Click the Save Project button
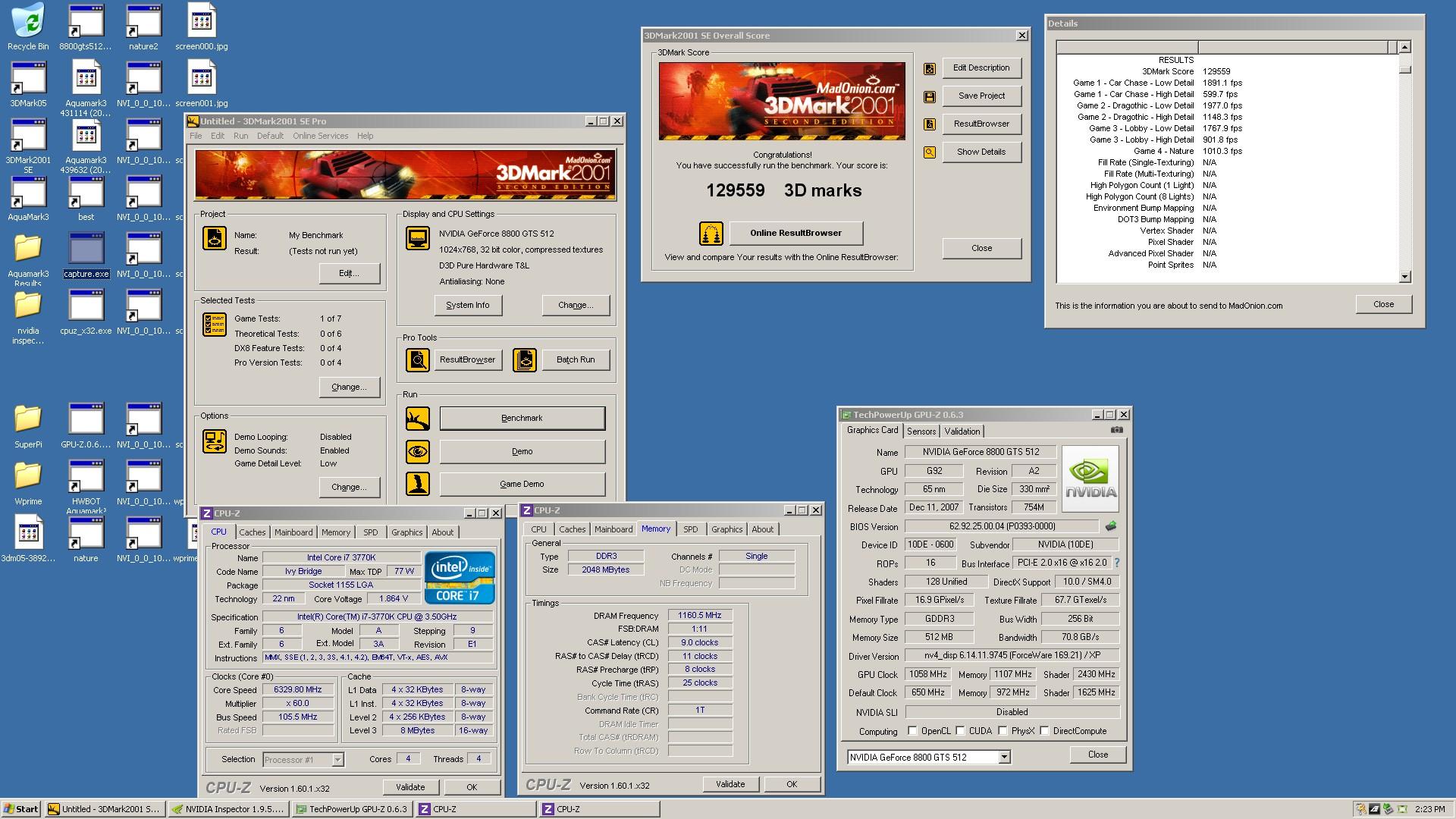 click(981, 96)
